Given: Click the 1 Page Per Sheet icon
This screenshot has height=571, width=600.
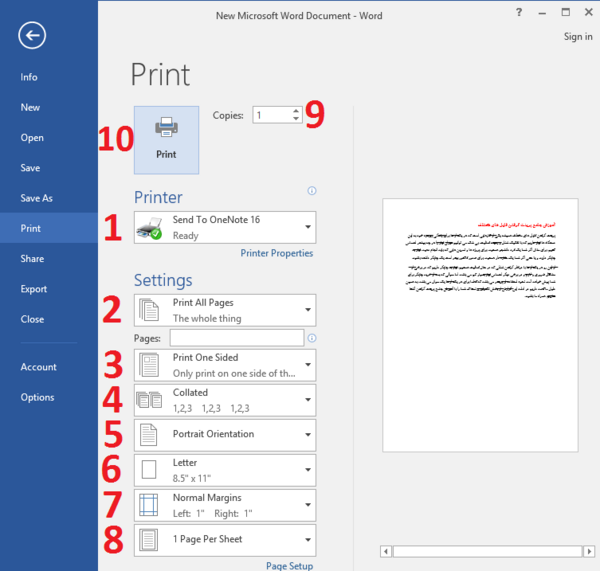Looking at the screenshot, I should click(148, 540).
